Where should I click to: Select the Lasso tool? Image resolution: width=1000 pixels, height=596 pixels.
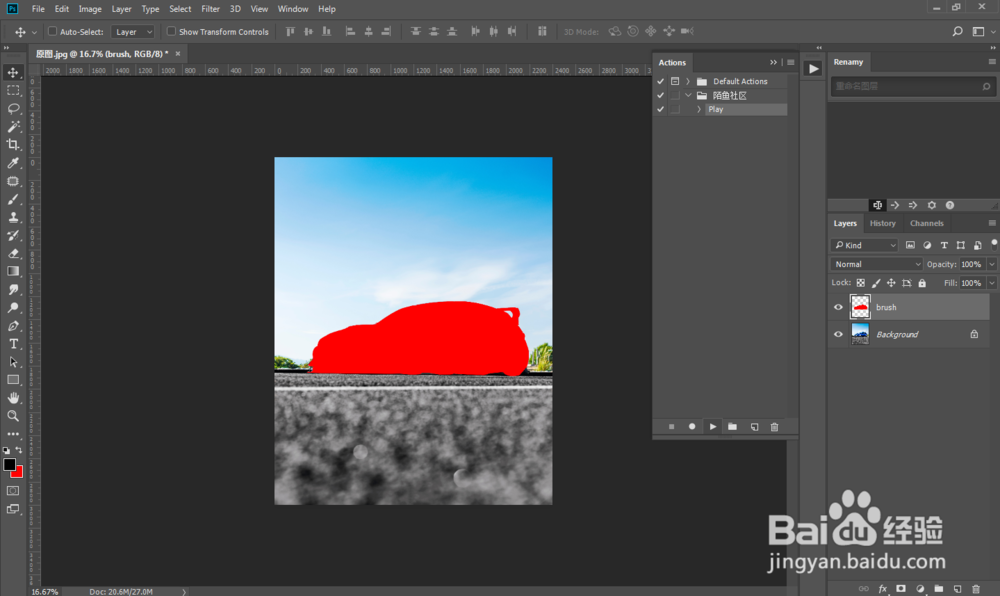[13, 108]
